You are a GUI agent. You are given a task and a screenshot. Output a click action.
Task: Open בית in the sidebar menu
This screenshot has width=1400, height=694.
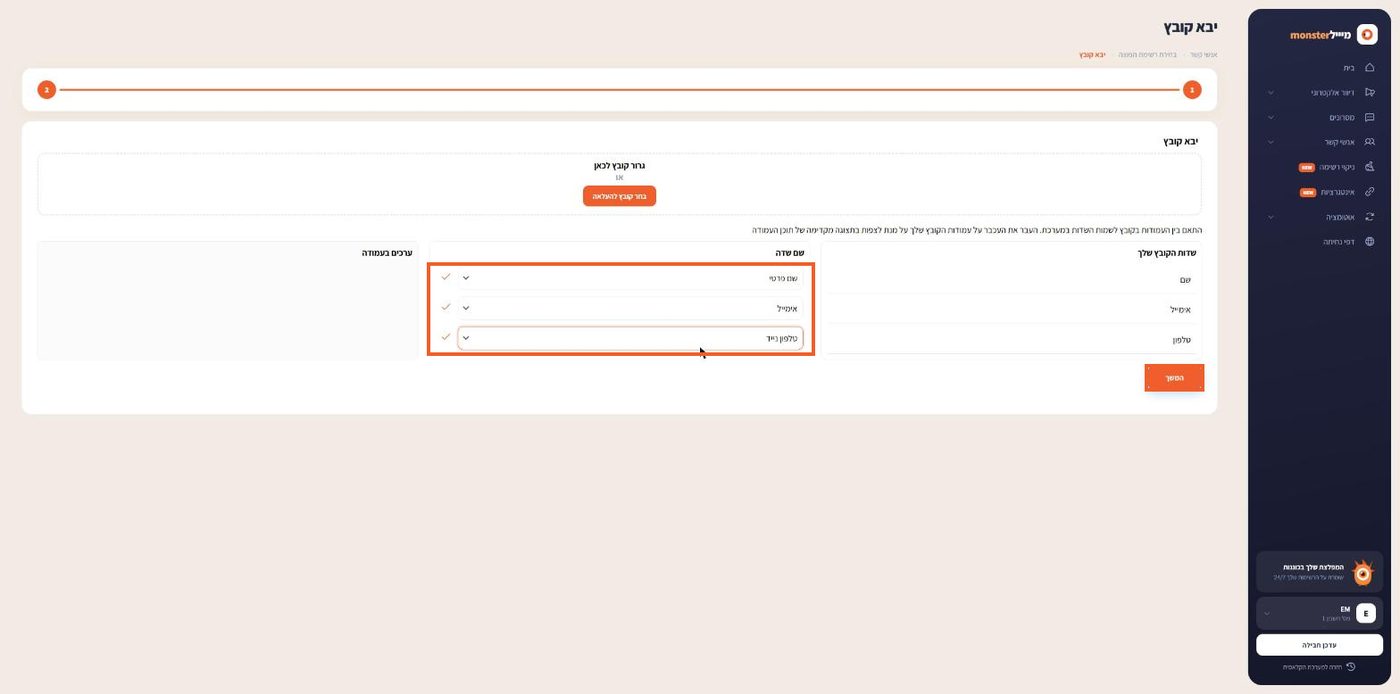pyautogui.click(x=1349, y=68)
